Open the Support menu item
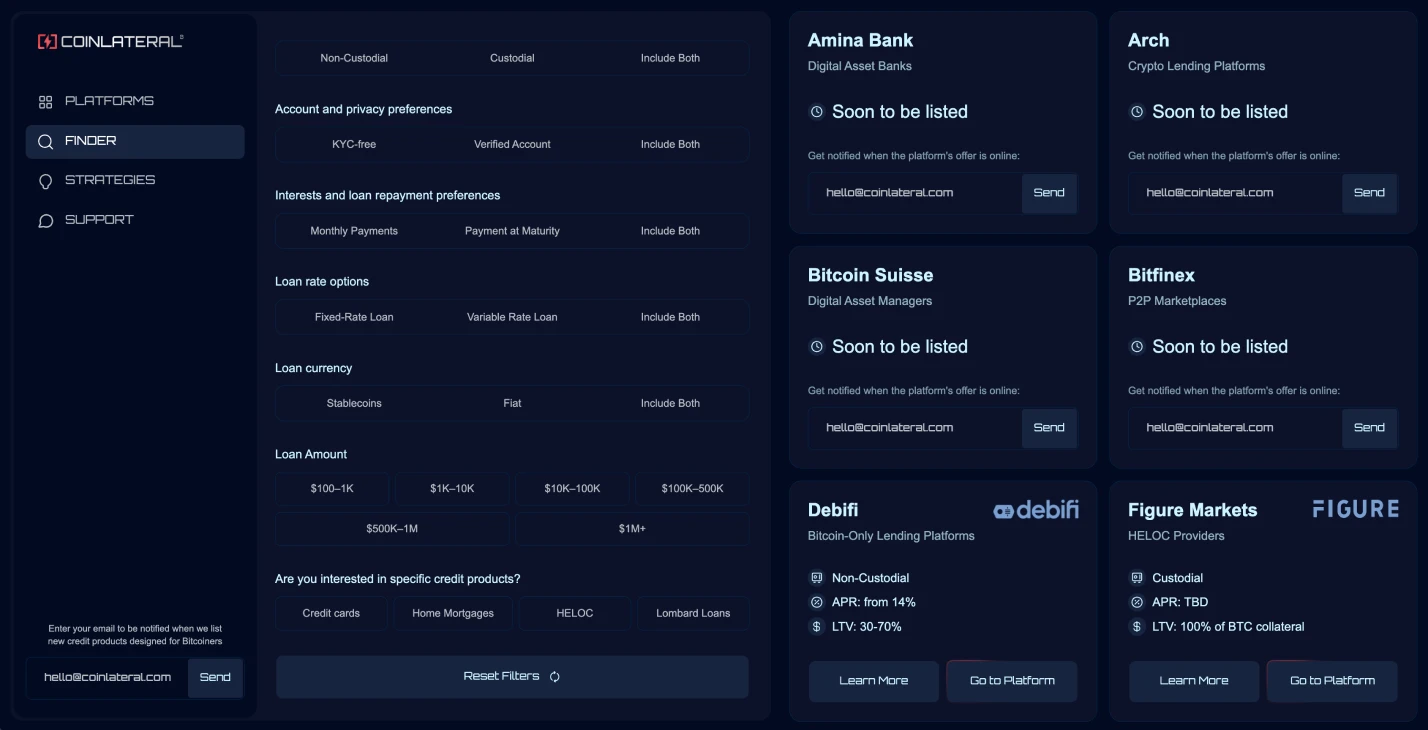1428x730 pixels. point(135,220)
